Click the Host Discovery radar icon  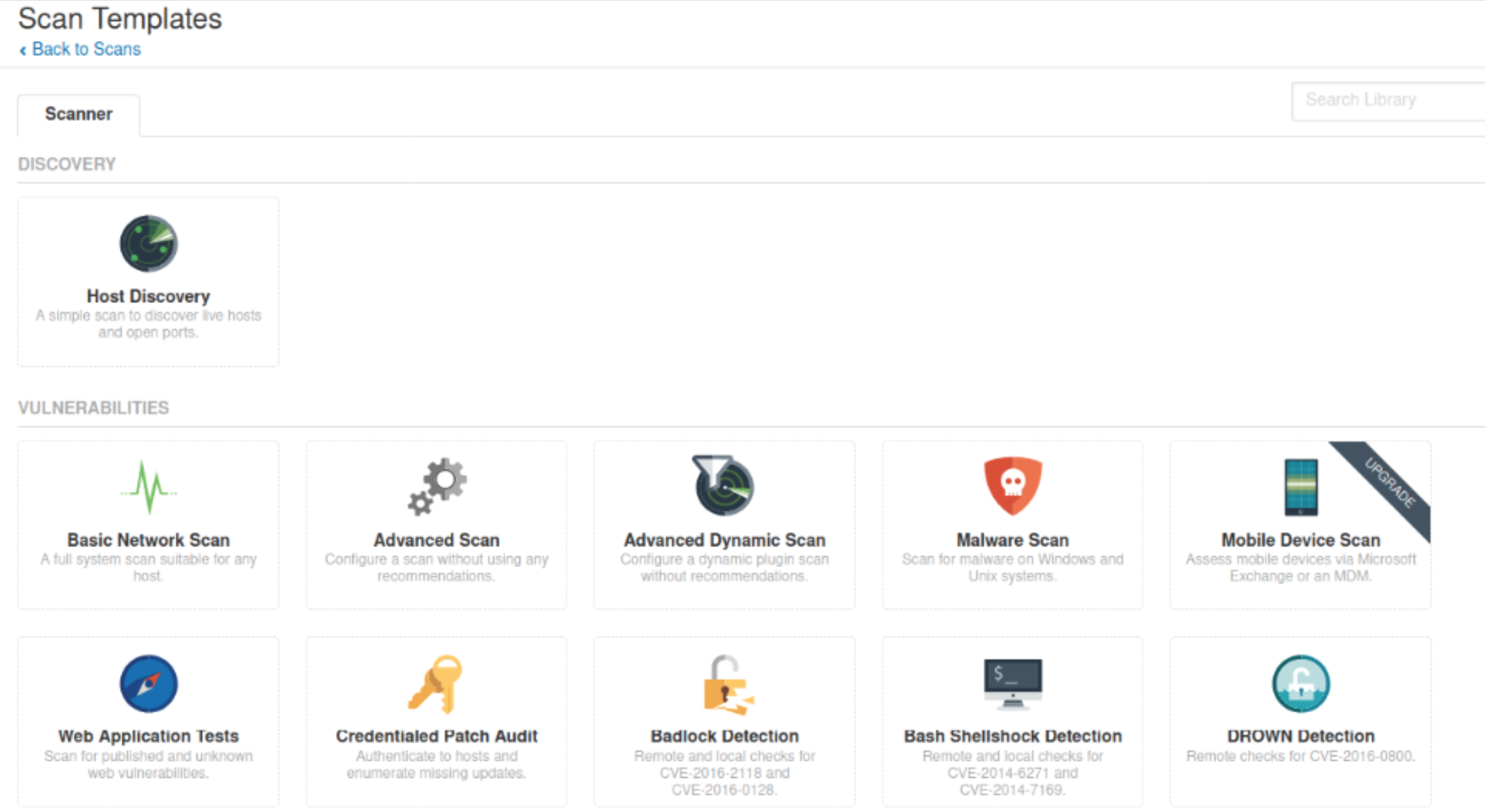pyautogui.click(x=148, y=244)
